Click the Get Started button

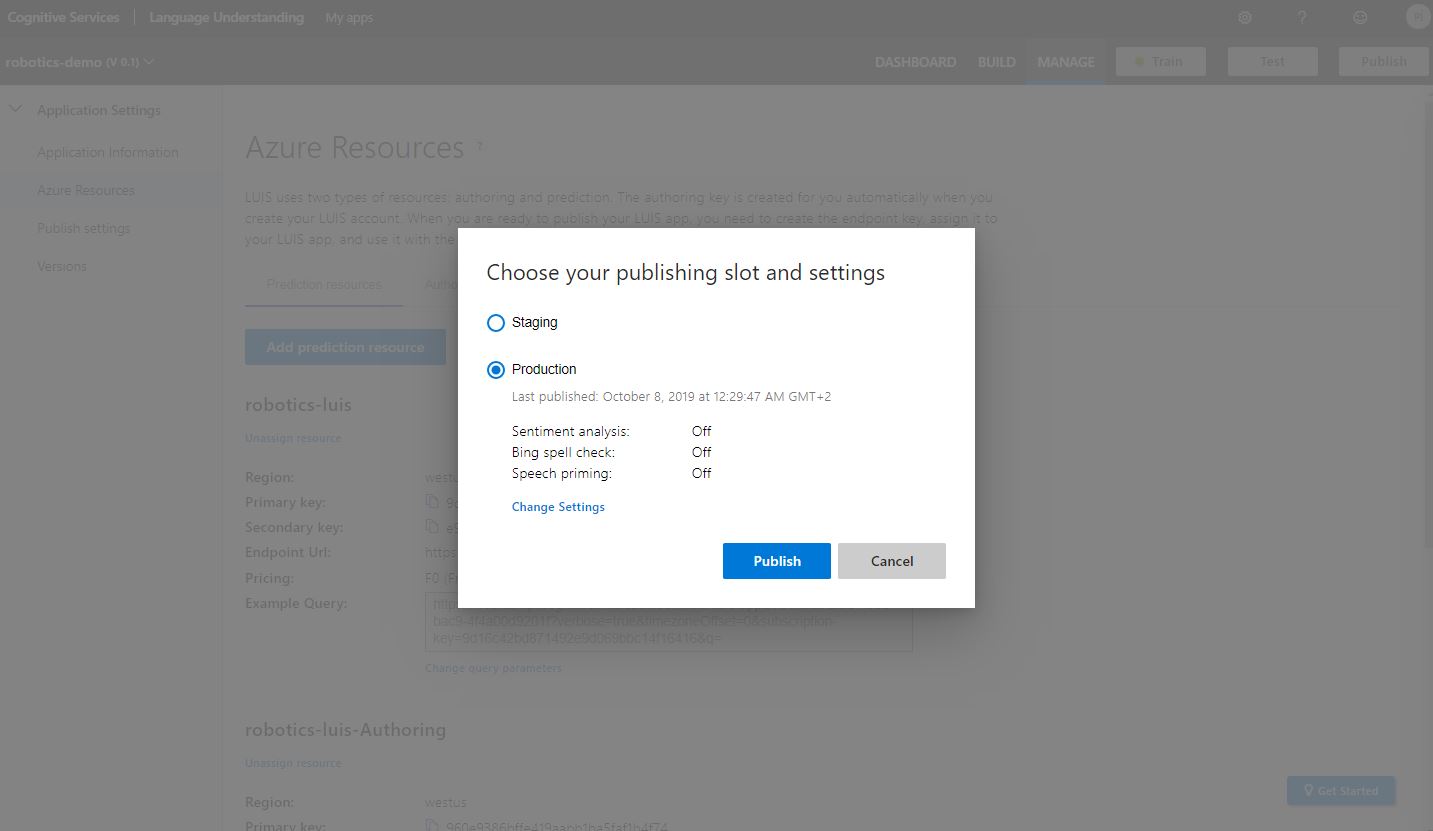tap(1341, 791)
